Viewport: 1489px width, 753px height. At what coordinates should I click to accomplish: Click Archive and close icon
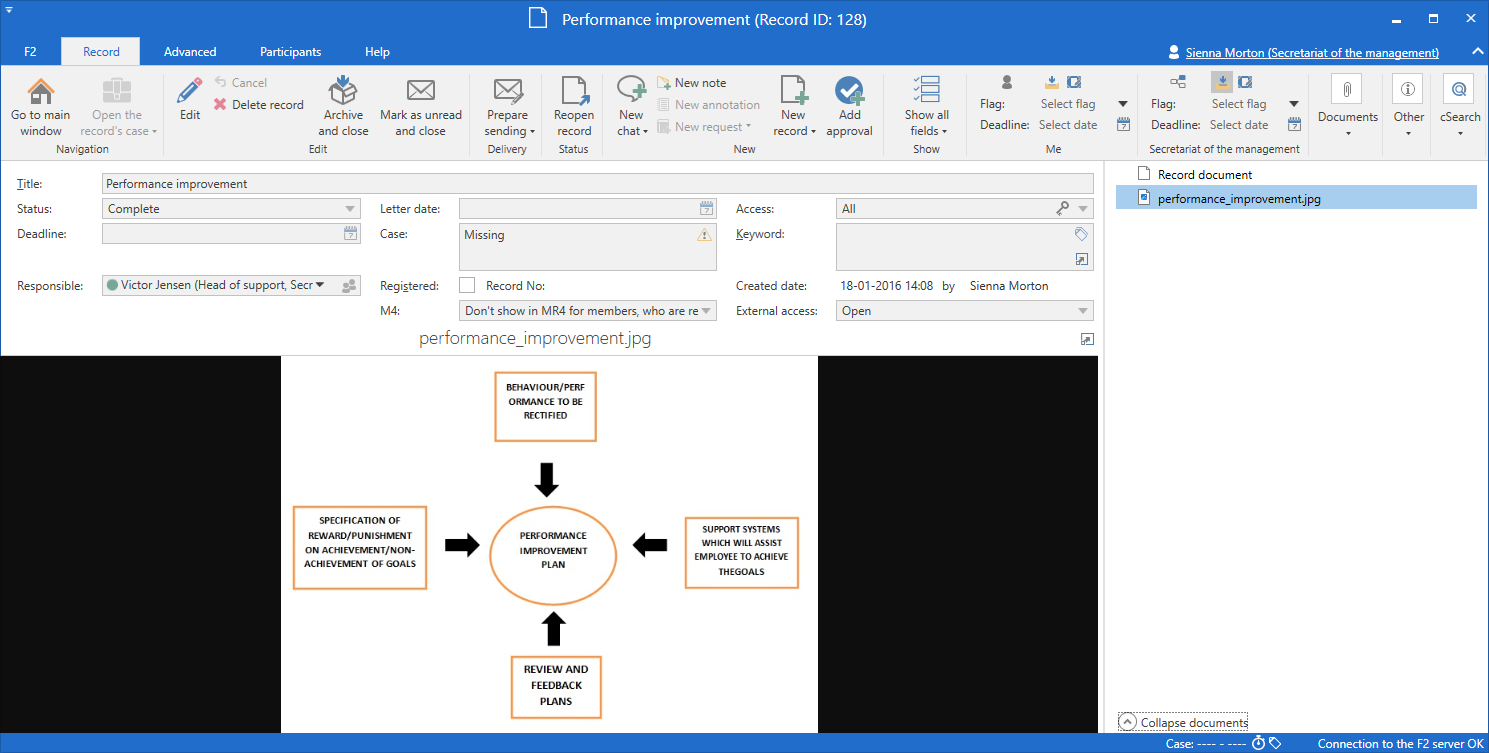tap(343, 92)
